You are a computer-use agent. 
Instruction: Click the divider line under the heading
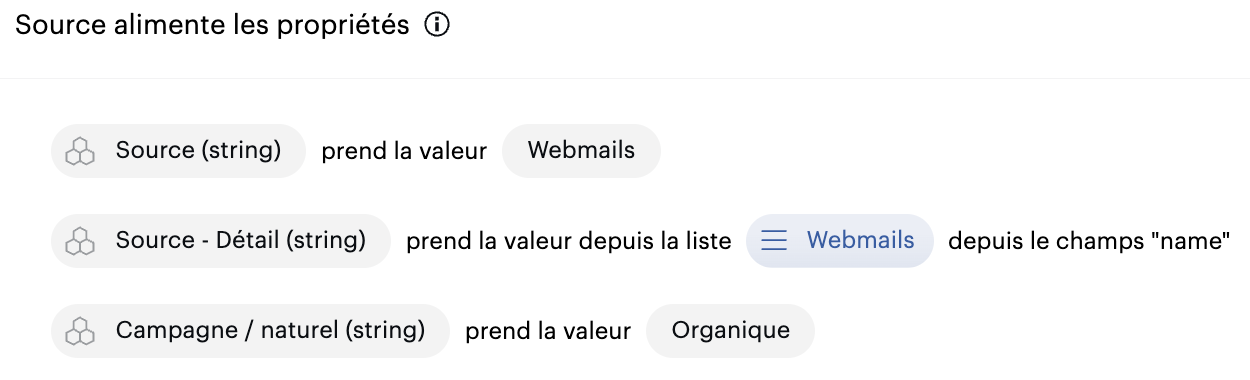[x=625, y=78]
